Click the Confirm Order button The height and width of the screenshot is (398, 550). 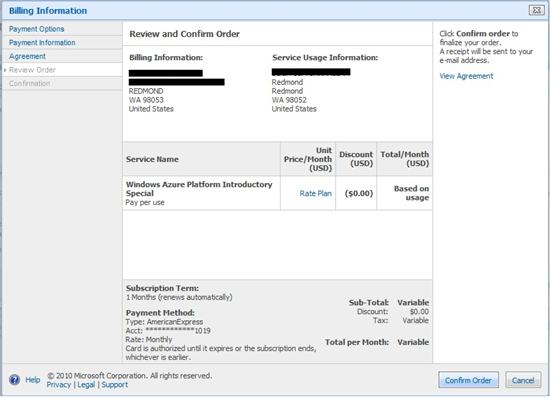468,380
